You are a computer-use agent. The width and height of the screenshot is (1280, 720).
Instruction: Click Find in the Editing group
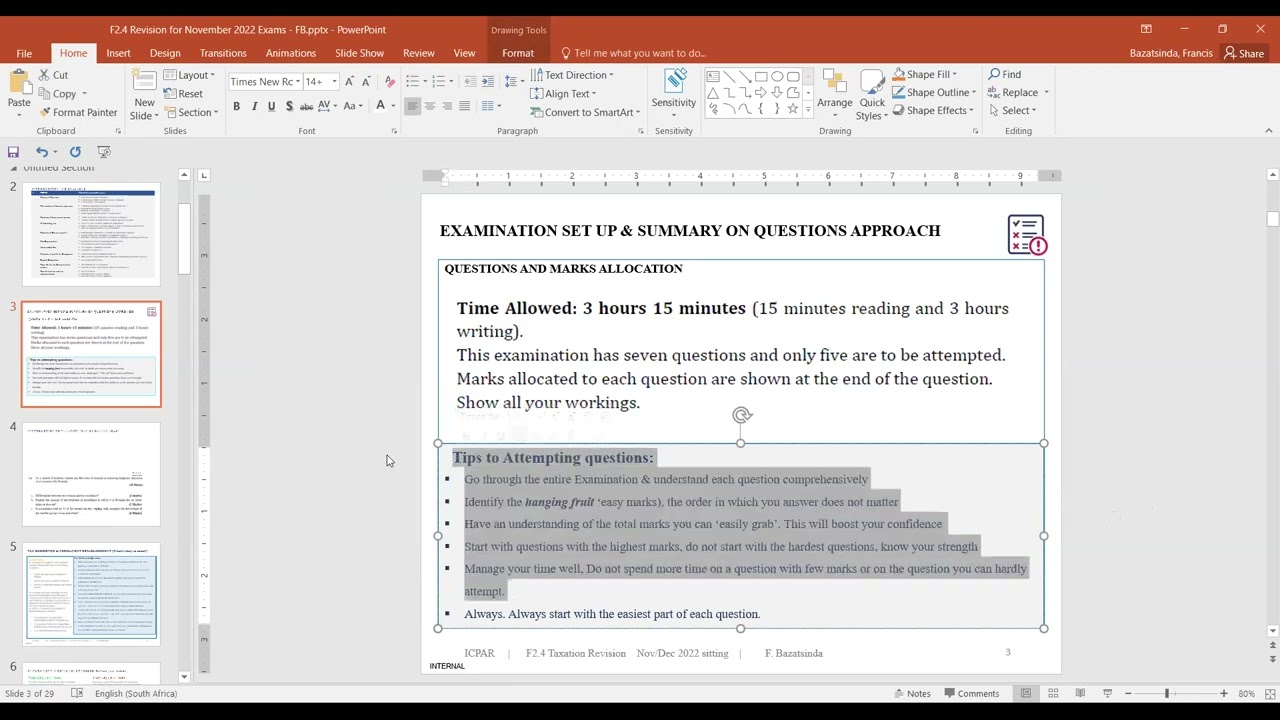[1005, 74]
